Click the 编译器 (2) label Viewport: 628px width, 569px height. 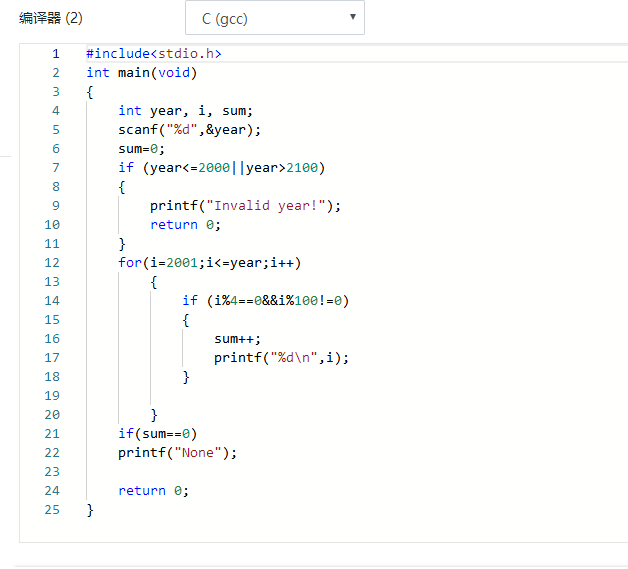pyautogui.click(x=51, y=18)
